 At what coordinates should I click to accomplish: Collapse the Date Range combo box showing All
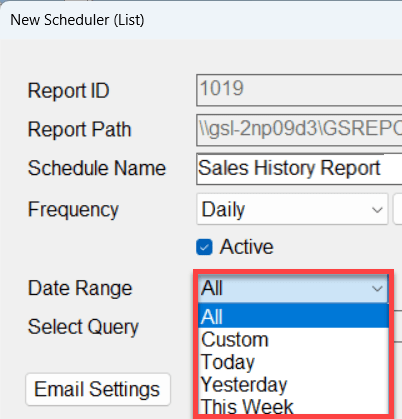pyautogui.click(x=293, y=288)
